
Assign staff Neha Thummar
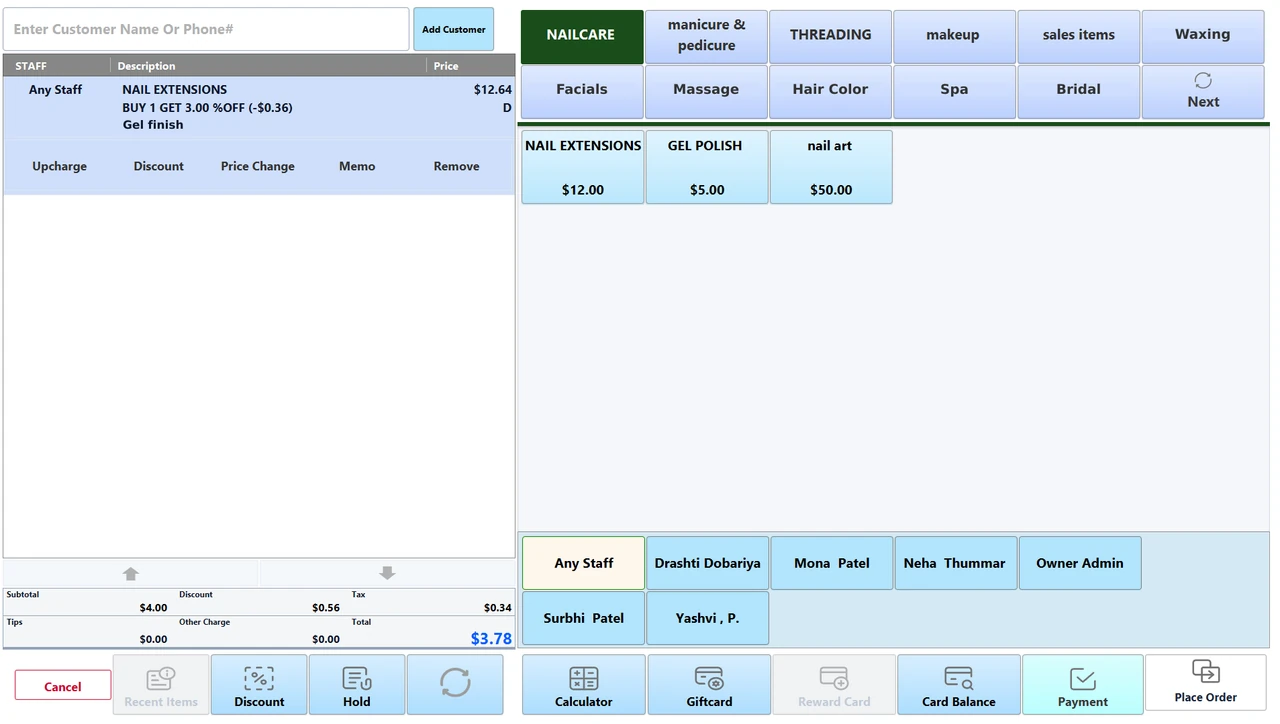pos(955,563)
